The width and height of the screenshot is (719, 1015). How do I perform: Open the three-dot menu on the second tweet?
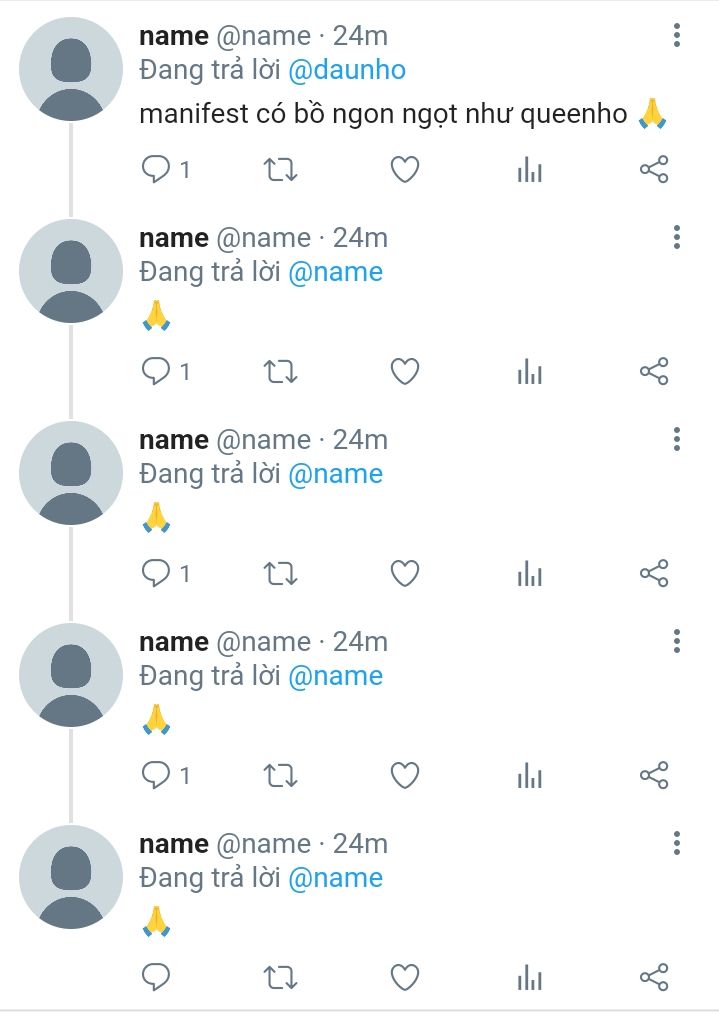pos(676,238)
